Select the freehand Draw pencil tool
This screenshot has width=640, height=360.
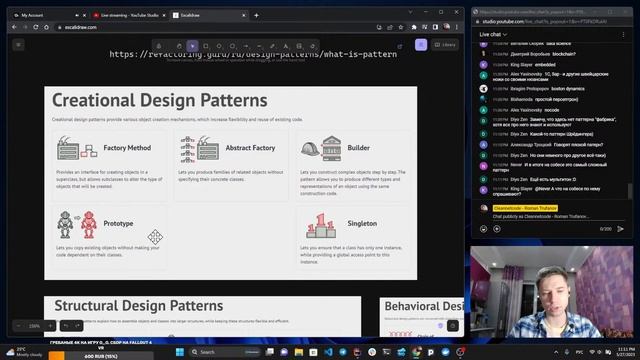click(272, 46)
